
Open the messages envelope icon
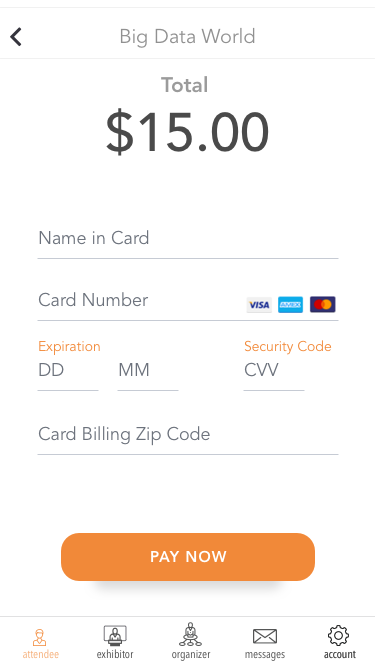(265, 636)
